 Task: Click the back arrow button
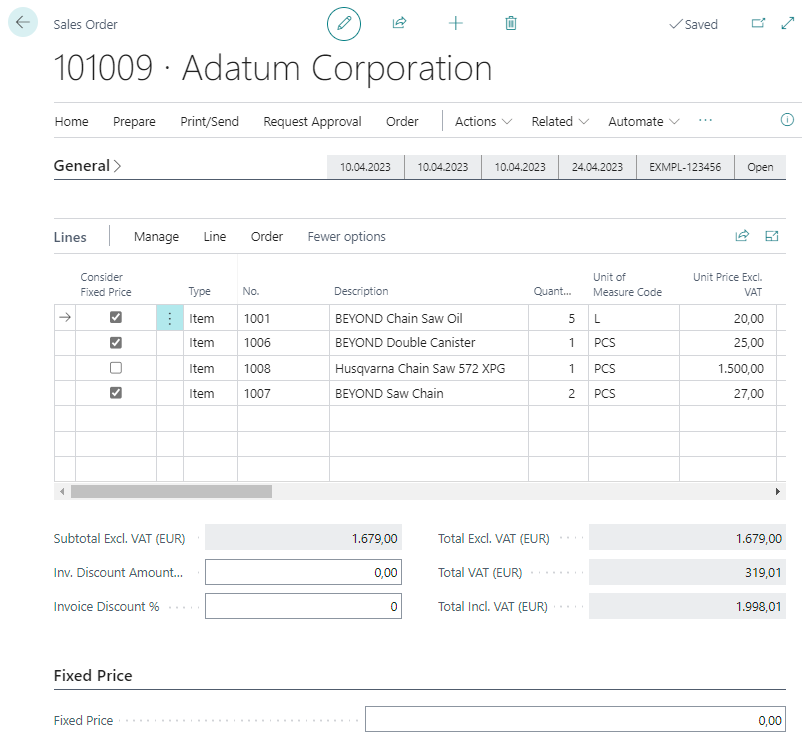[x=23, y=23]
